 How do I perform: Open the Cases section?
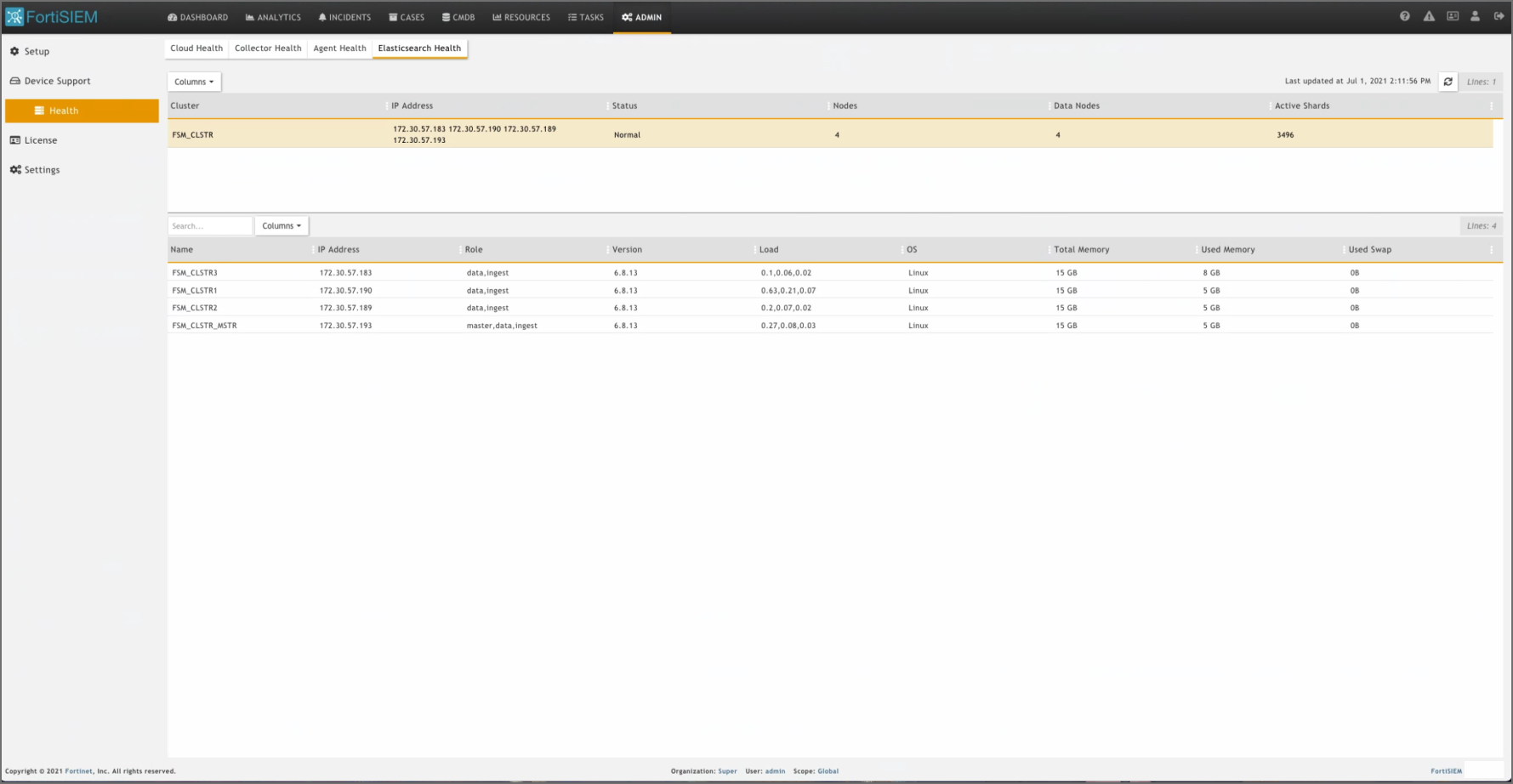tap(407, 17)
